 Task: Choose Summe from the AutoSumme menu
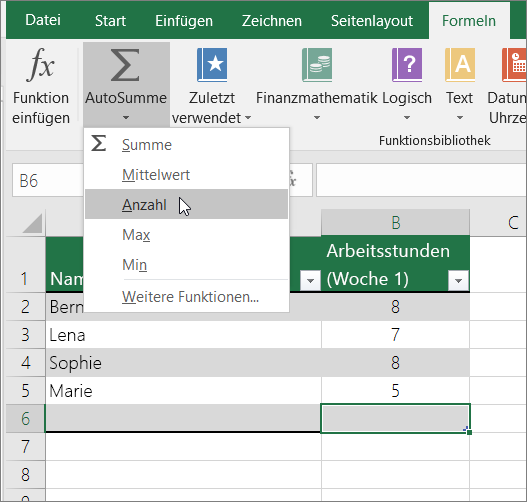pos(186,144)
